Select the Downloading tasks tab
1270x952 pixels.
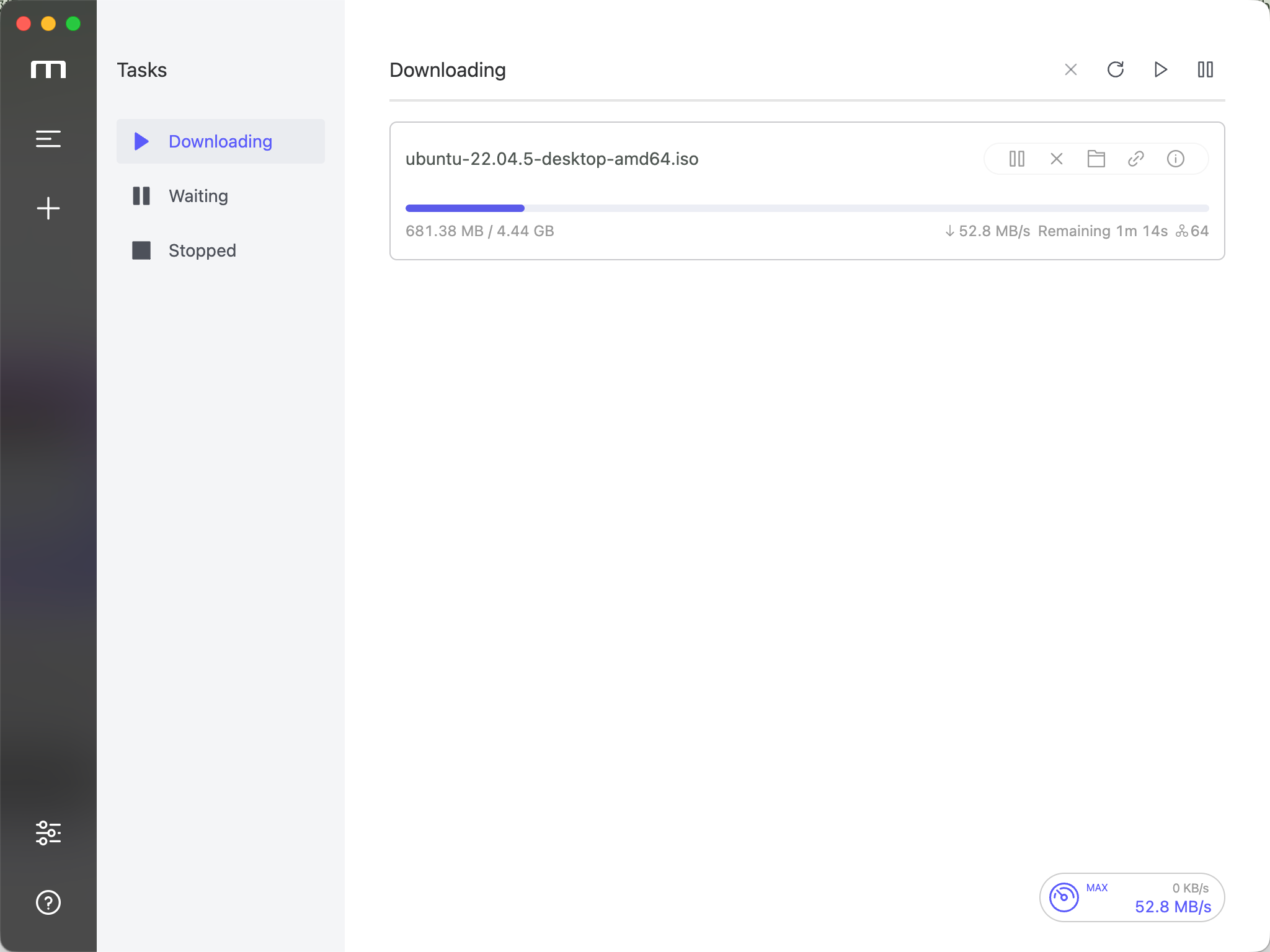coord(220,141)
